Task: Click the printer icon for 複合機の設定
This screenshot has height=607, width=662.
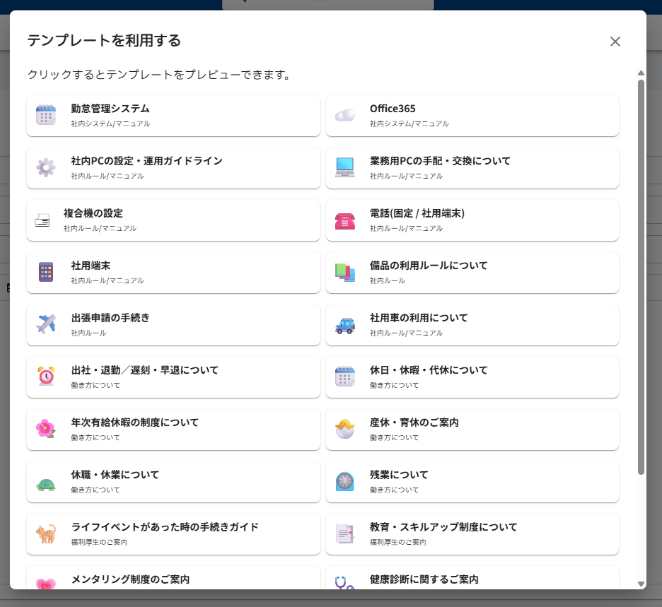Action: tap(43, 220)
